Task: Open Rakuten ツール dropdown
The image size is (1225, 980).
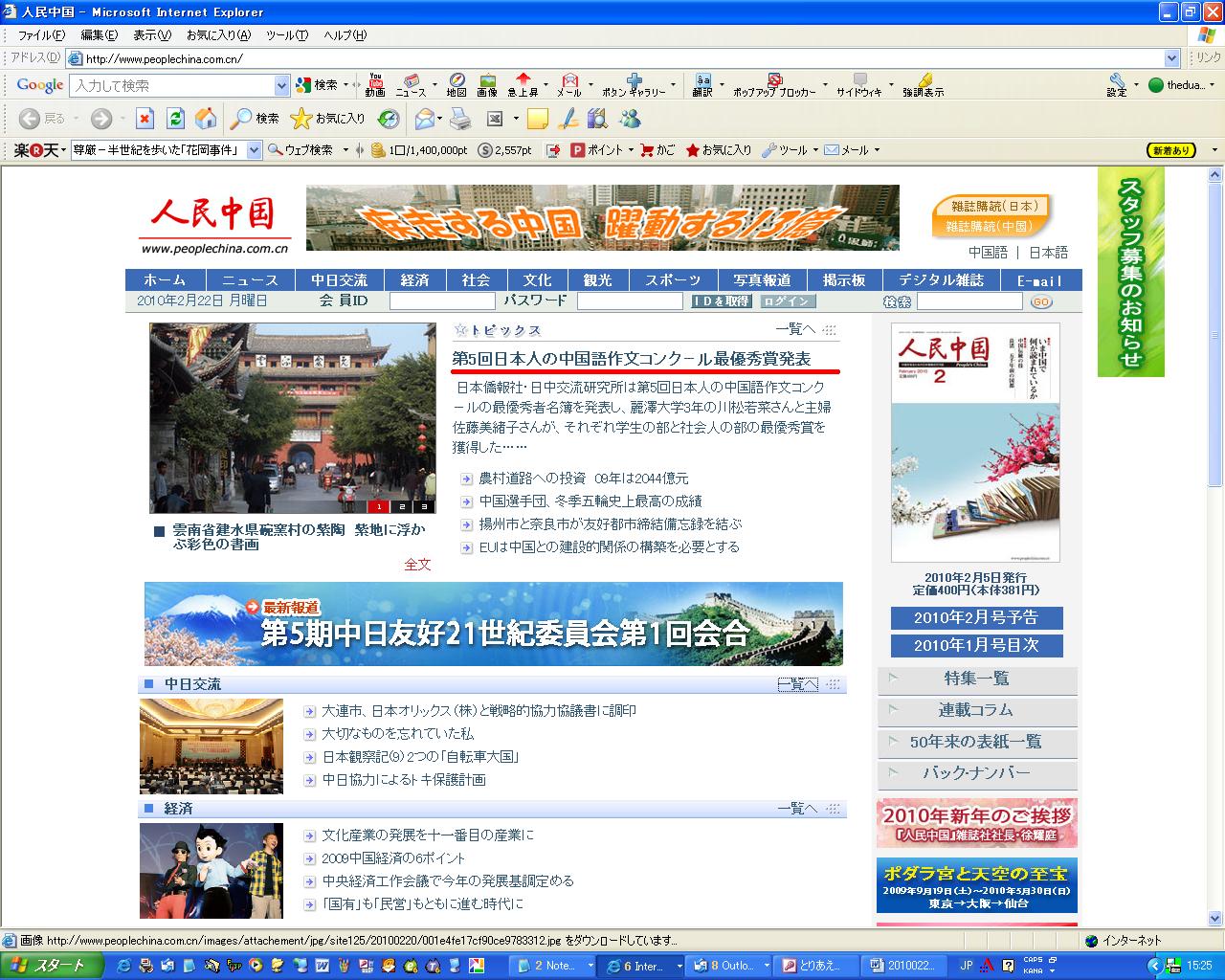Action: 815,150
